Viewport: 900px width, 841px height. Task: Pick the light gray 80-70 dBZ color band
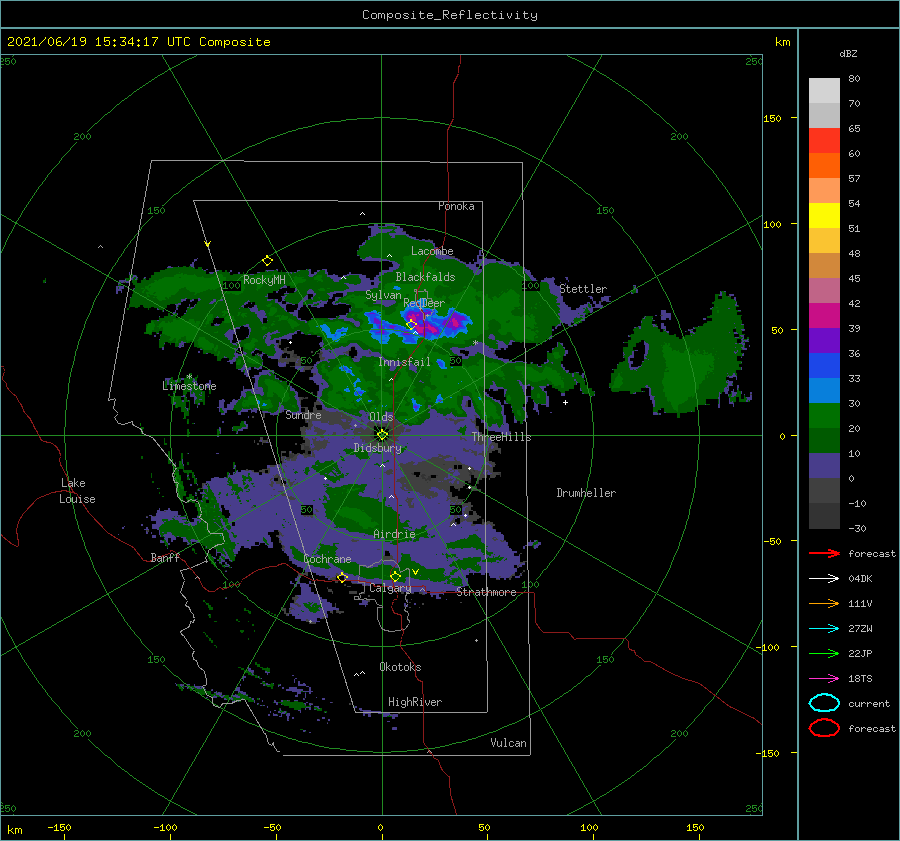coord(824,91)
